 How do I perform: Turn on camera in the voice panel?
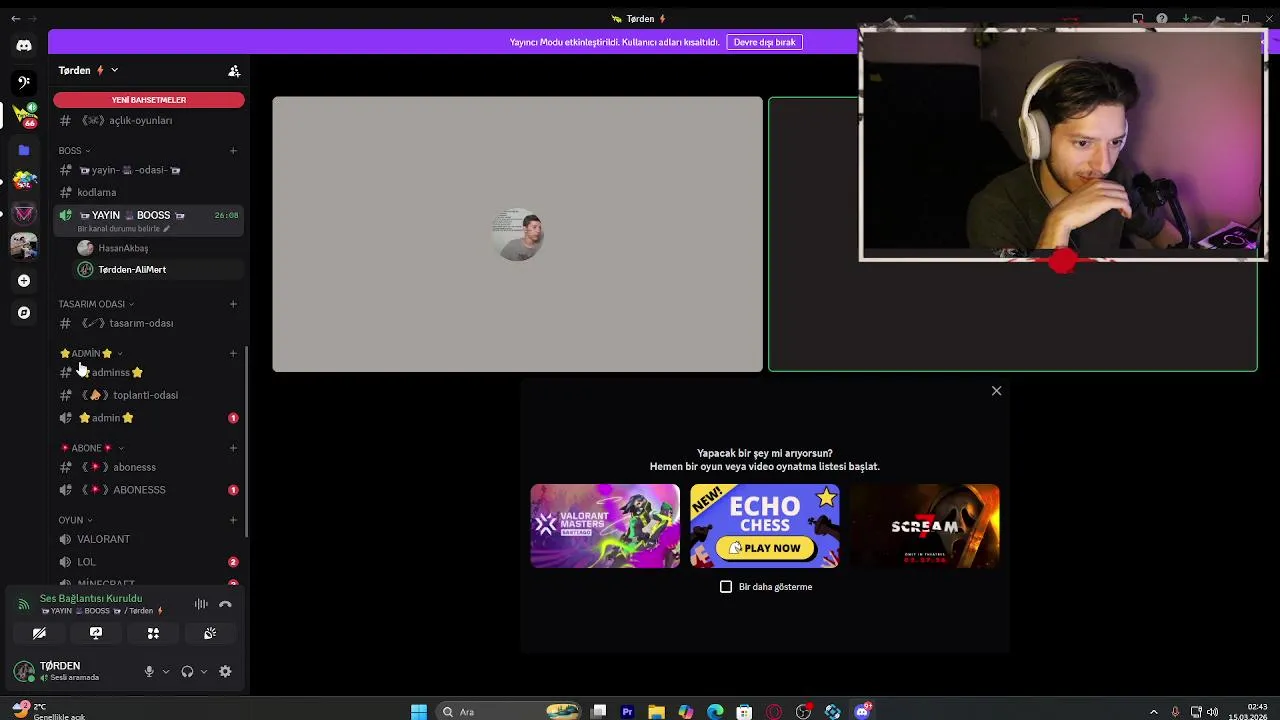pyautogui.click(x=39, y=633)
